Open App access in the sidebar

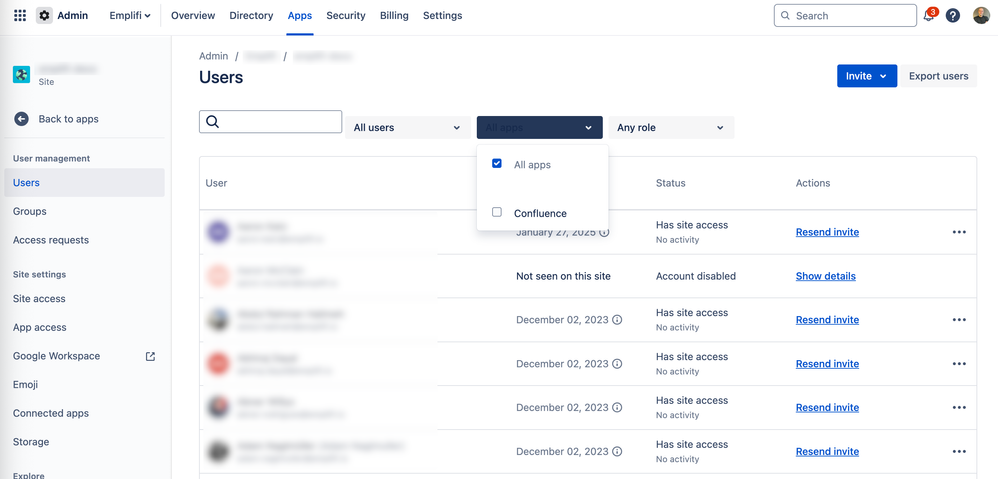(x=84, y=327)
